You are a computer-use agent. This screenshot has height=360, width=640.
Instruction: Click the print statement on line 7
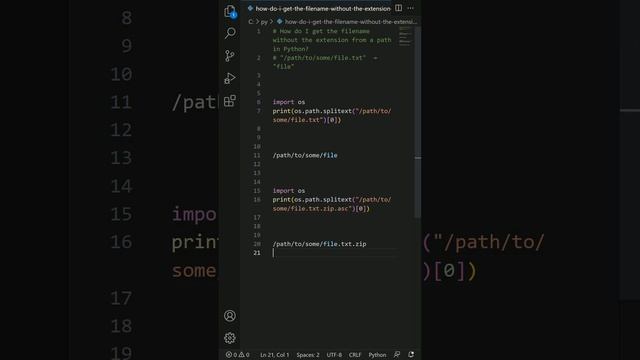coord(332,115)
